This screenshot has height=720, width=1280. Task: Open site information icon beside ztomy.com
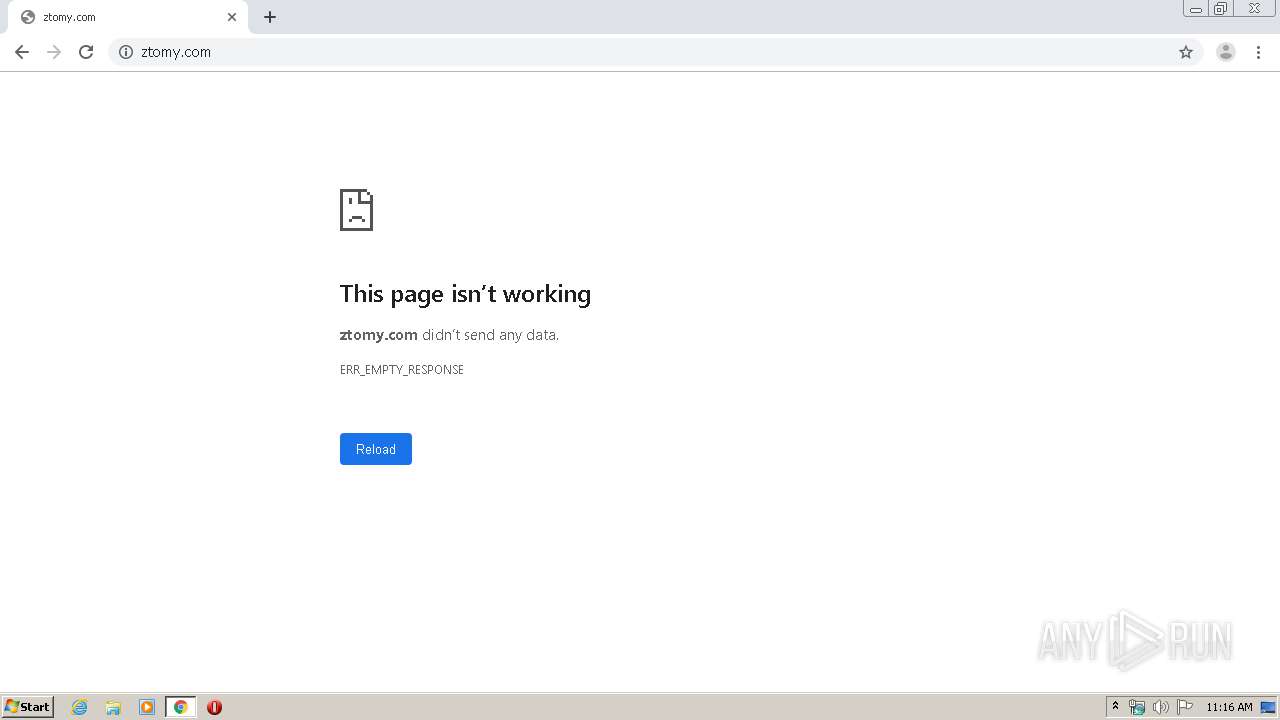[126, 52]
